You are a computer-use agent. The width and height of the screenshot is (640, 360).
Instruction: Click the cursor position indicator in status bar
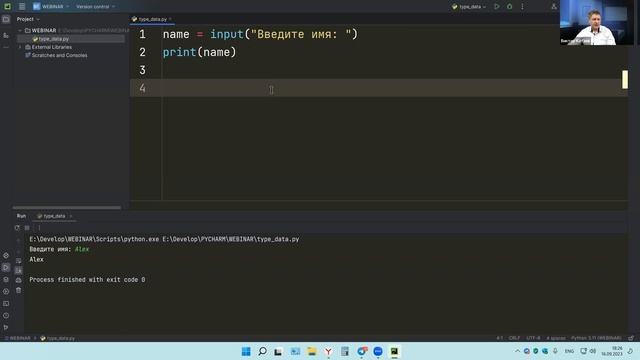(500, 338)
